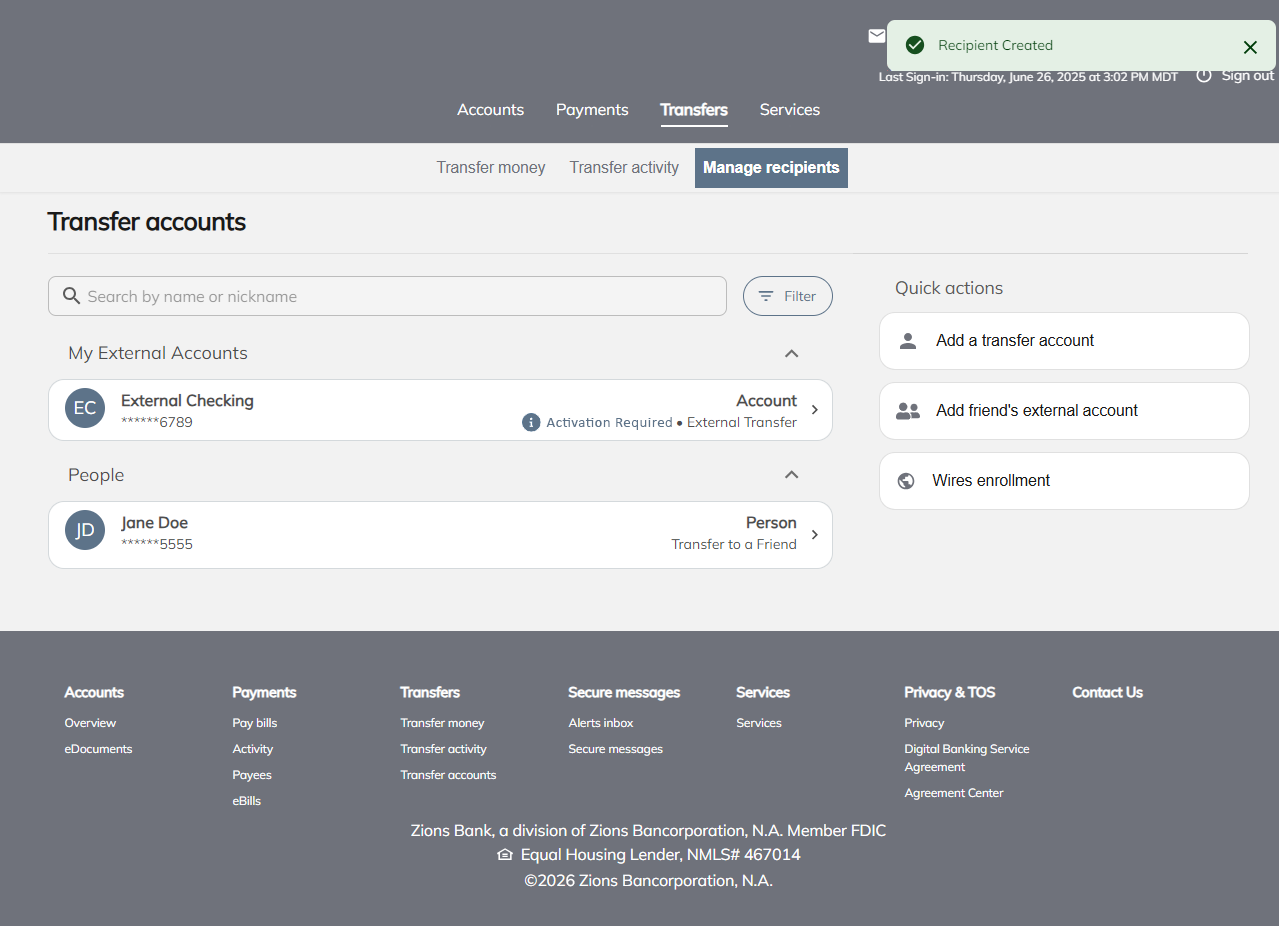1279x926 pixels.
Task: Click the people icon on Add friend's external account
Action: [908, 411]
